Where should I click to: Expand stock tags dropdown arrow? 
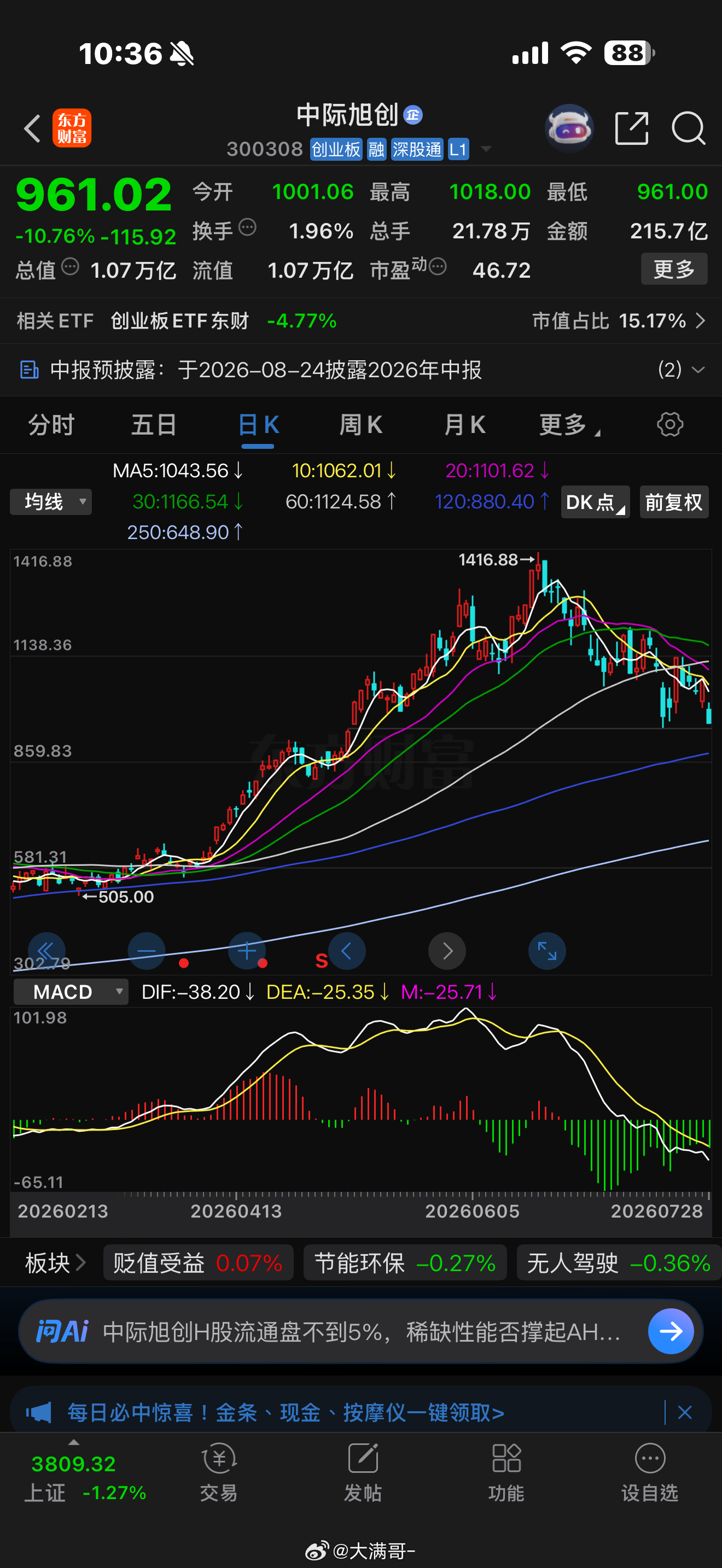click(486, 149)
